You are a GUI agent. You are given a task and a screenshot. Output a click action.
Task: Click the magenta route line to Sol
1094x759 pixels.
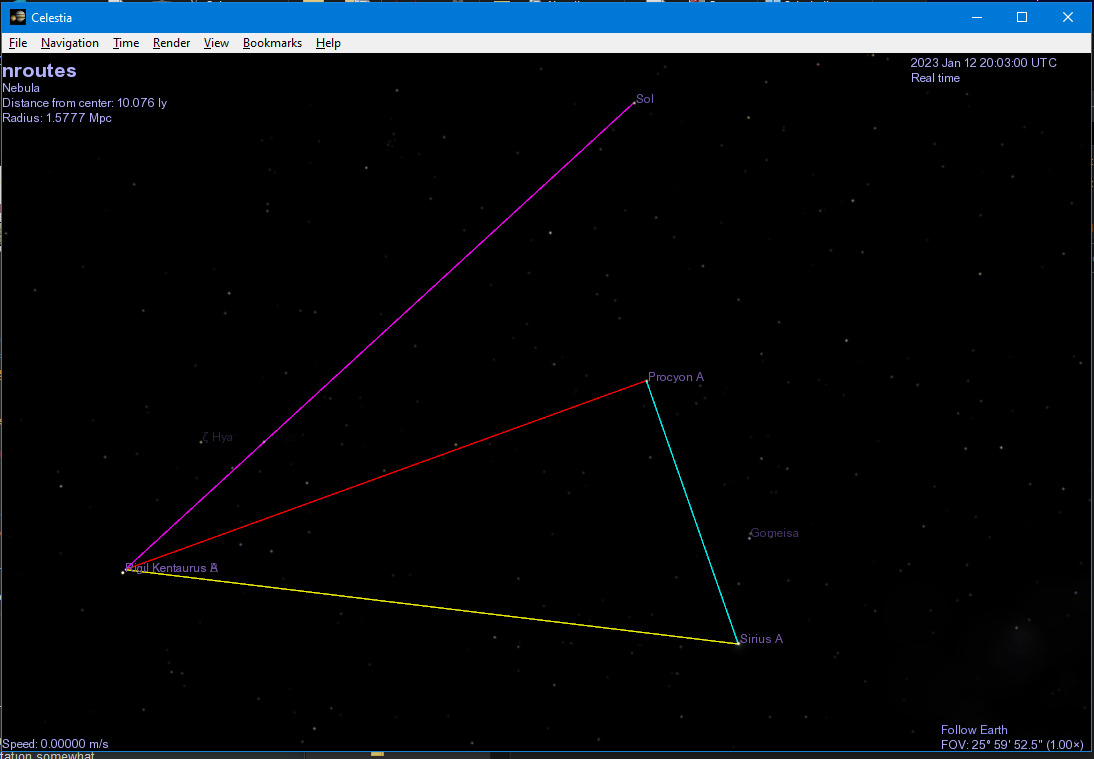[x=380, y=335]
